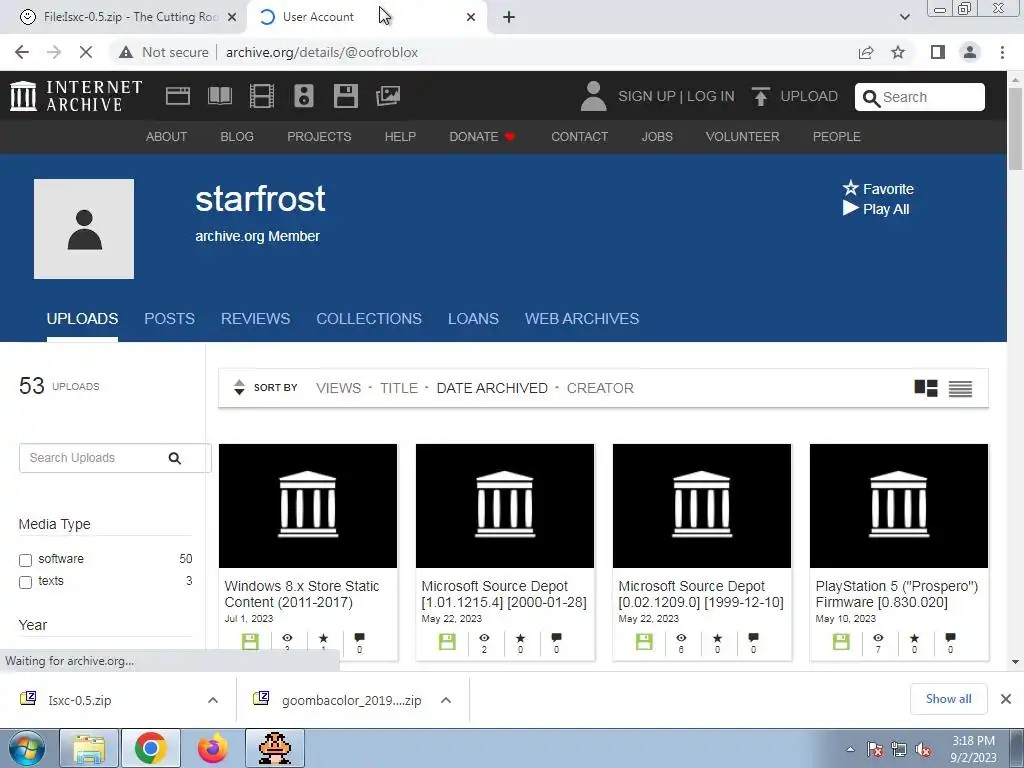Open Windows Start button
This screenshot has height=768, width=1024.
[27, 748]
